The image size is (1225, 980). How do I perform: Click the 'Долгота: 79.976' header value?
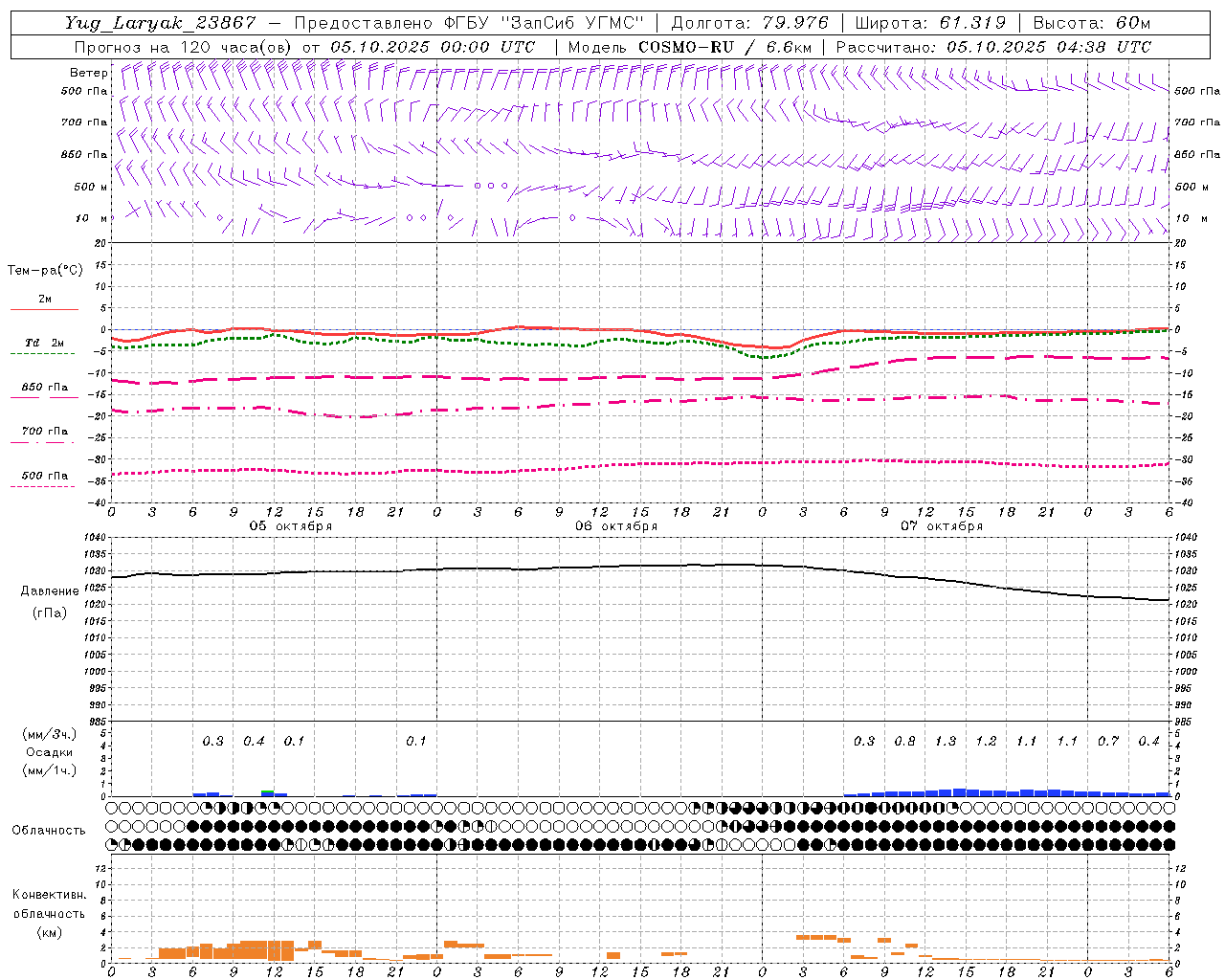(x=750, y=23)
